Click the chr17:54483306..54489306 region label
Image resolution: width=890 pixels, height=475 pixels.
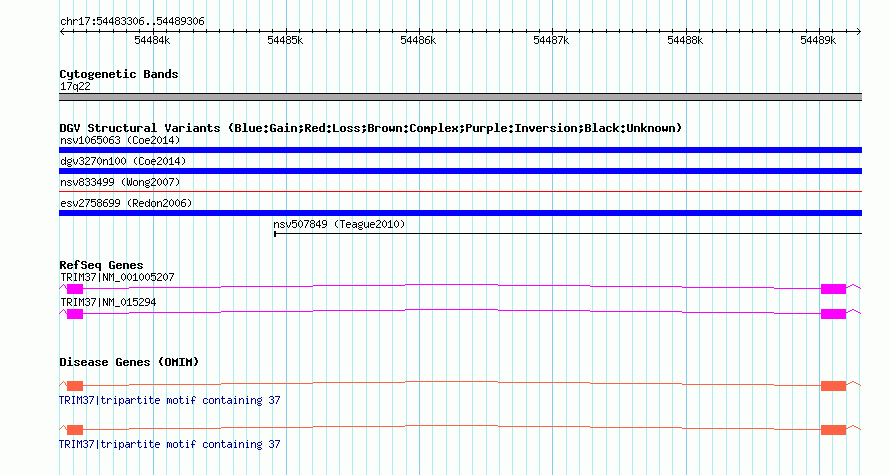point(132,21)
